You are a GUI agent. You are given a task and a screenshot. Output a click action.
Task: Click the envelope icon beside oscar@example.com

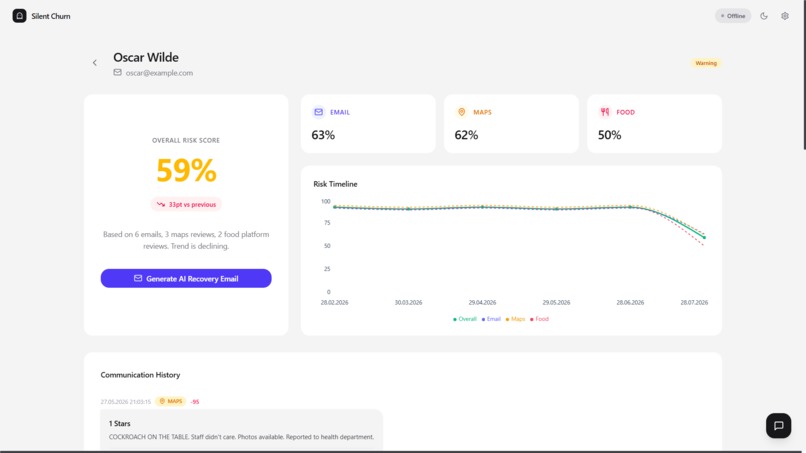click(x=118, y=73)
